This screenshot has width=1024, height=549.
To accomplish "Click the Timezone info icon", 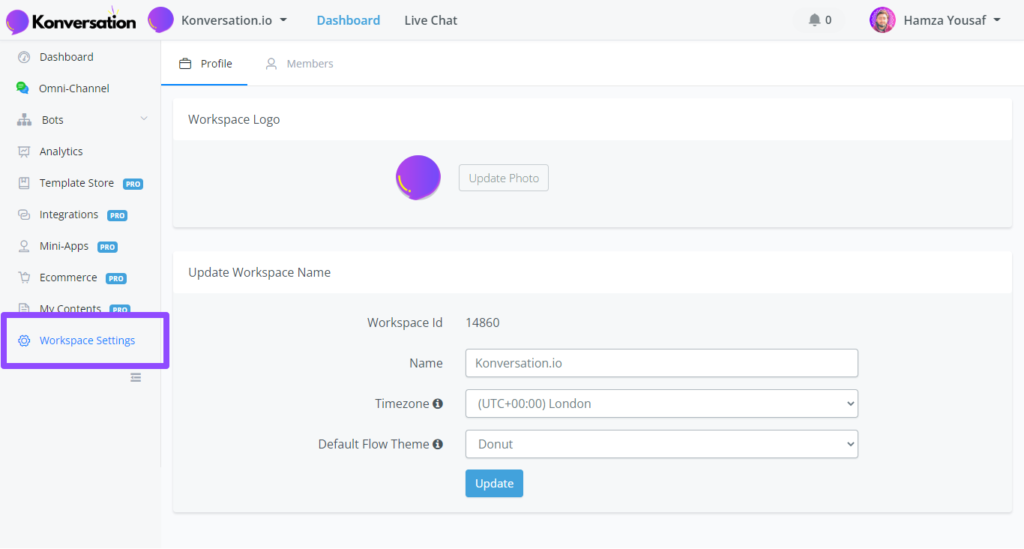I will pyautogui.click(x=438, y=404).
